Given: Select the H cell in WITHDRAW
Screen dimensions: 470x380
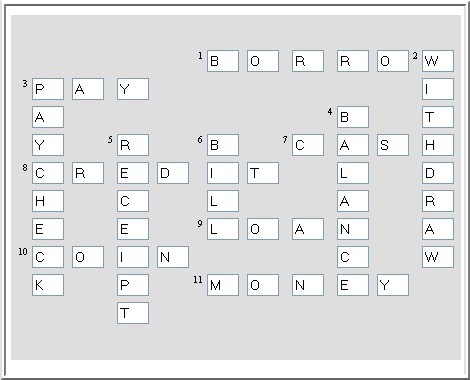Looking at the screenshot, I should pyautogui.click(x=438, y=145).
